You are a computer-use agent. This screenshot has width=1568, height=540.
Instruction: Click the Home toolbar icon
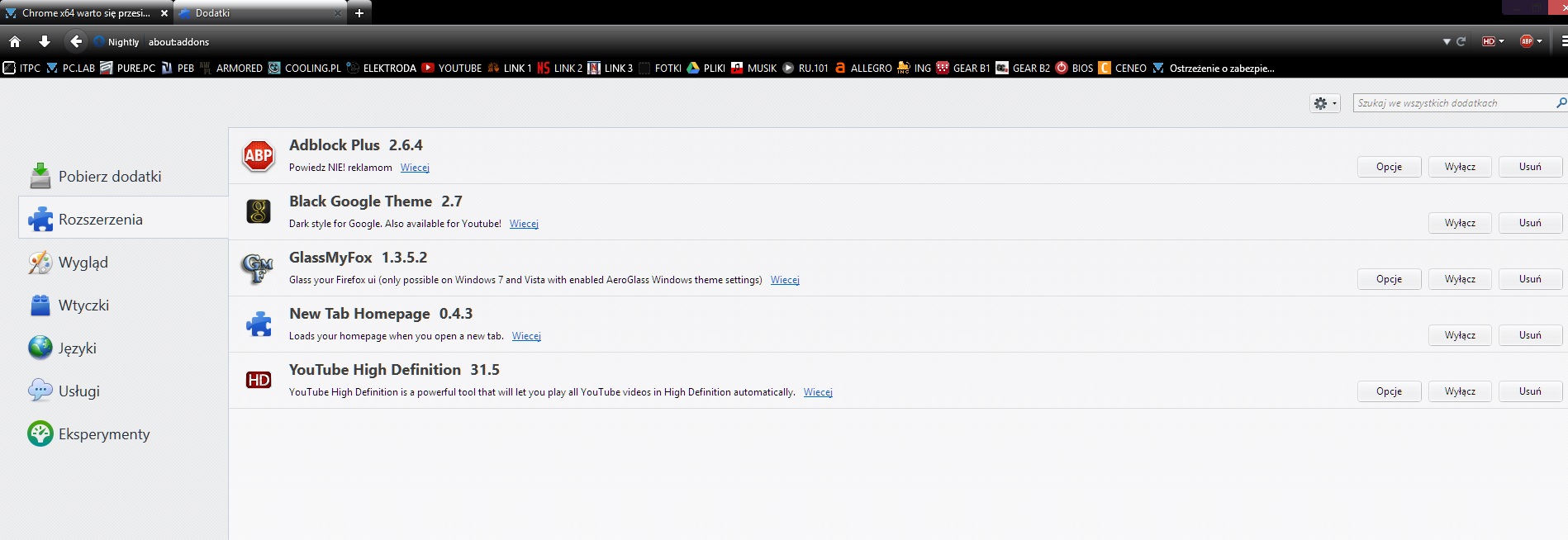(15, 41)
